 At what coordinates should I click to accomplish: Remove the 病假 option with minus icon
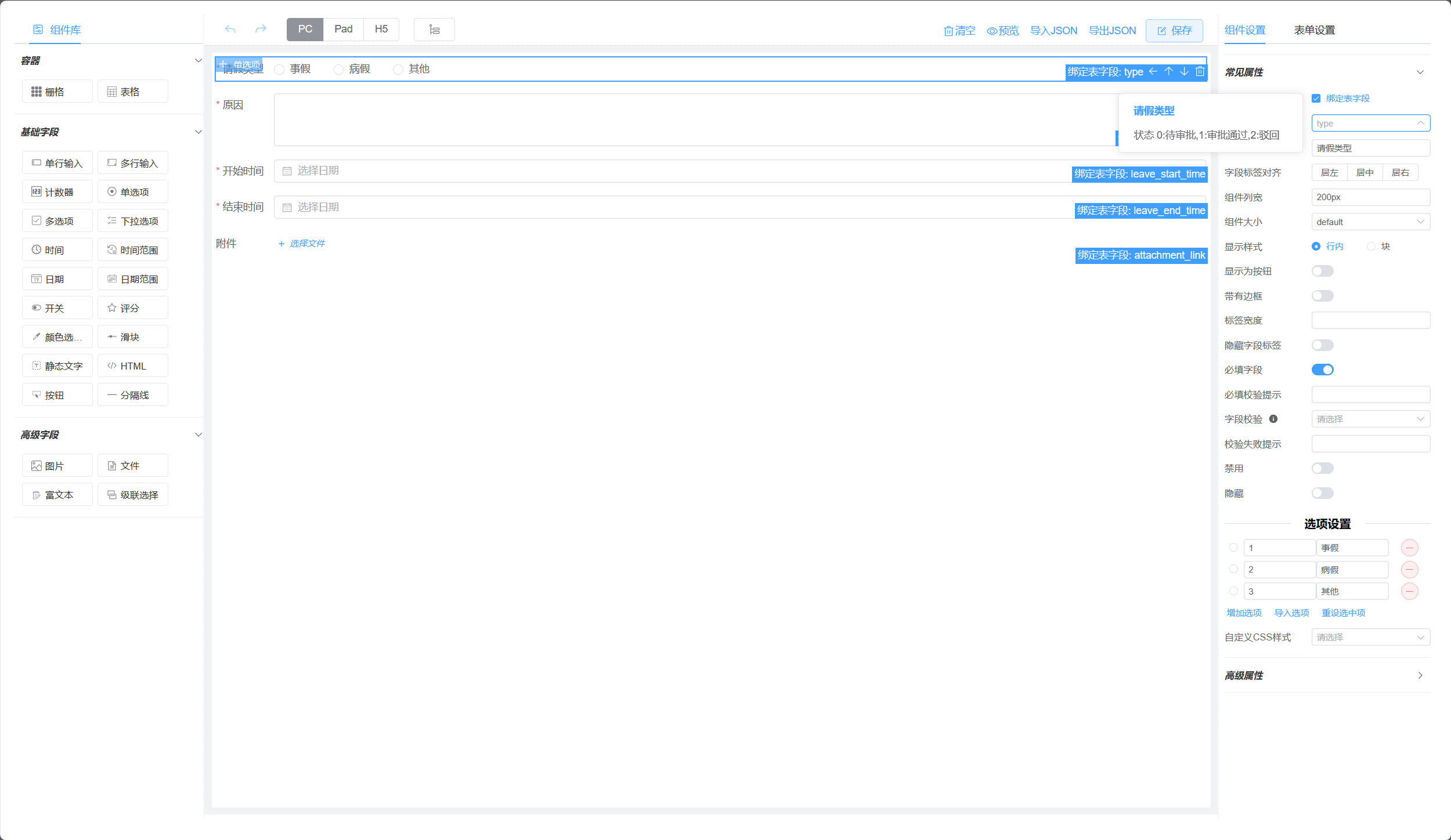point(1409,570)
